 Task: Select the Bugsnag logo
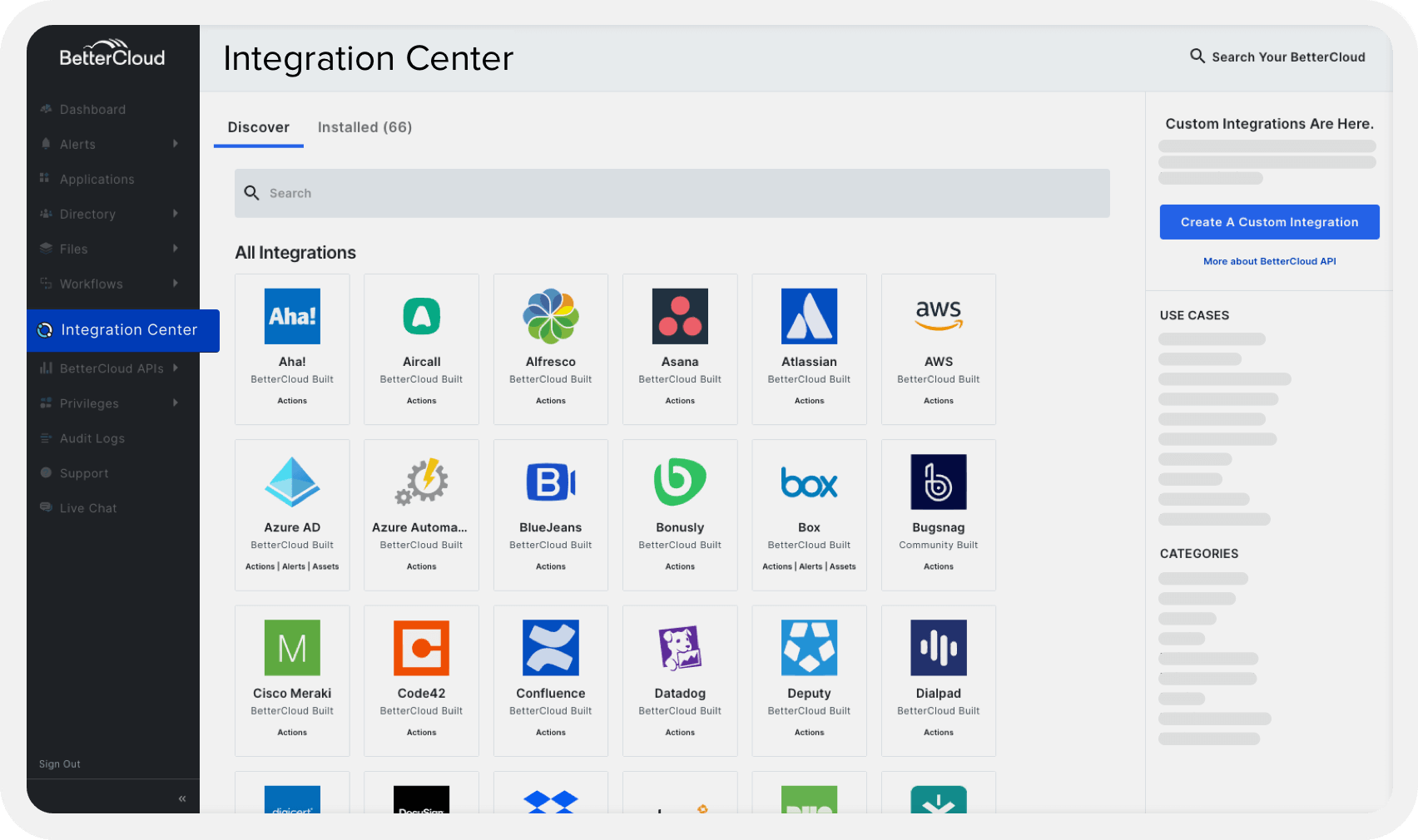(939, 482)
